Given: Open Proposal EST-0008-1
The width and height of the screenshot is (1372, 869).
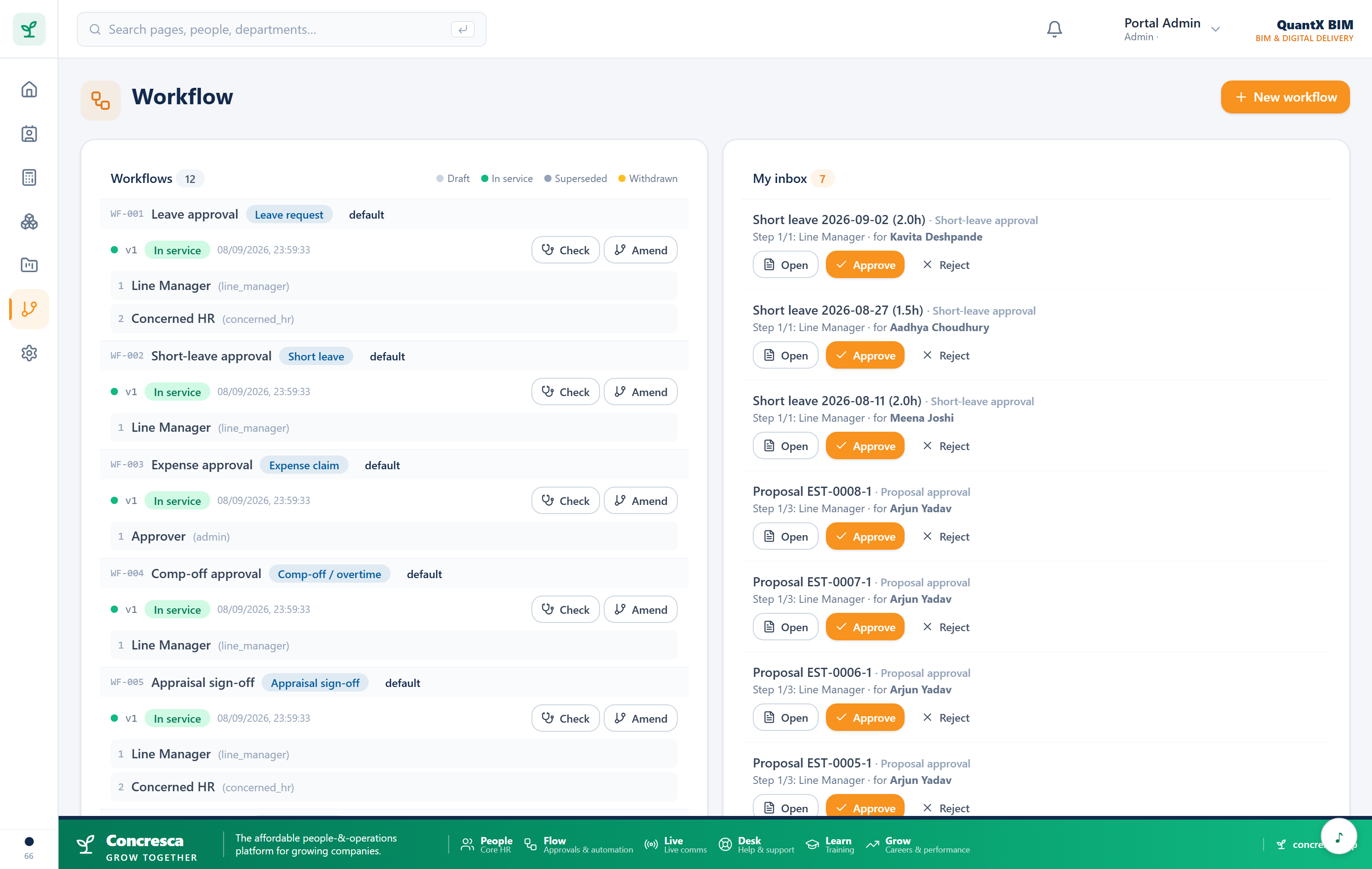Looking at the screenshot, I should (x=785, y=536).
